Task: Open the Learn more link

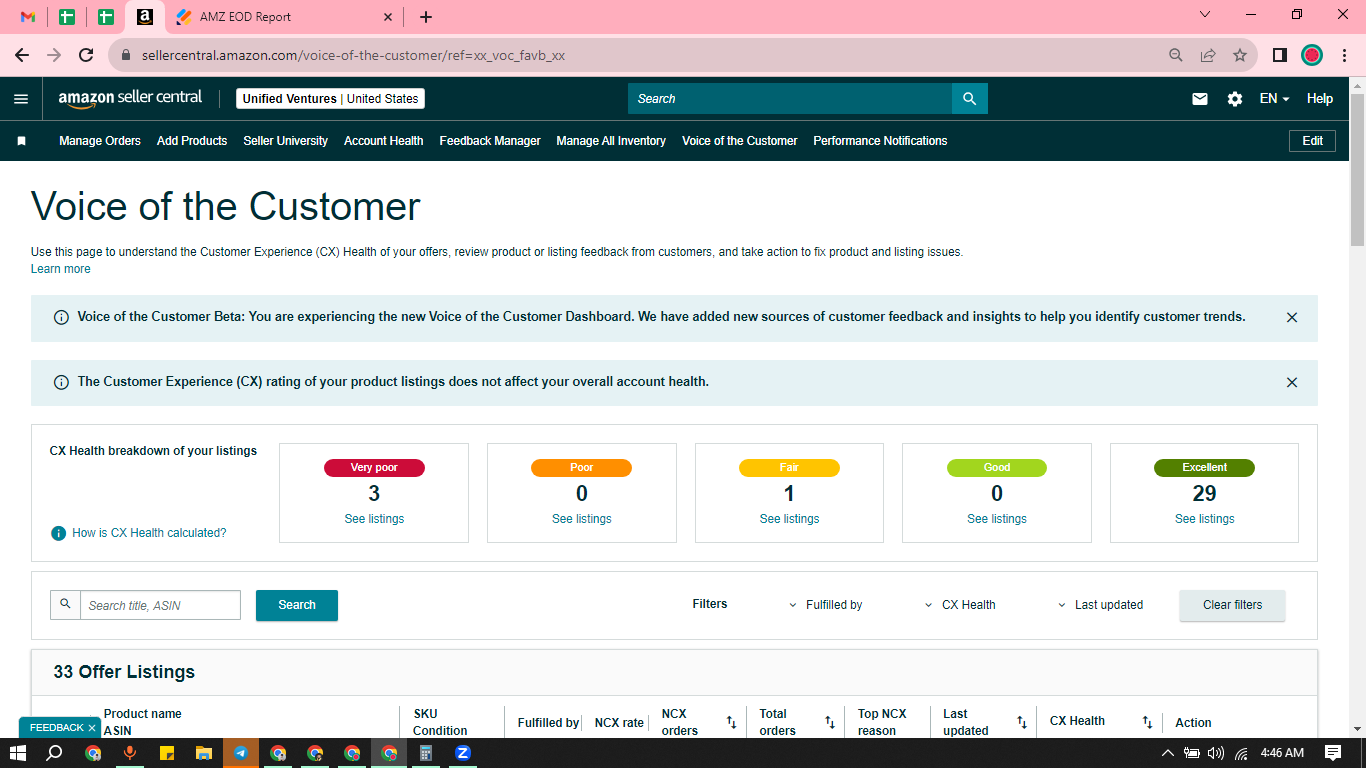Action: tap(61, 269)
